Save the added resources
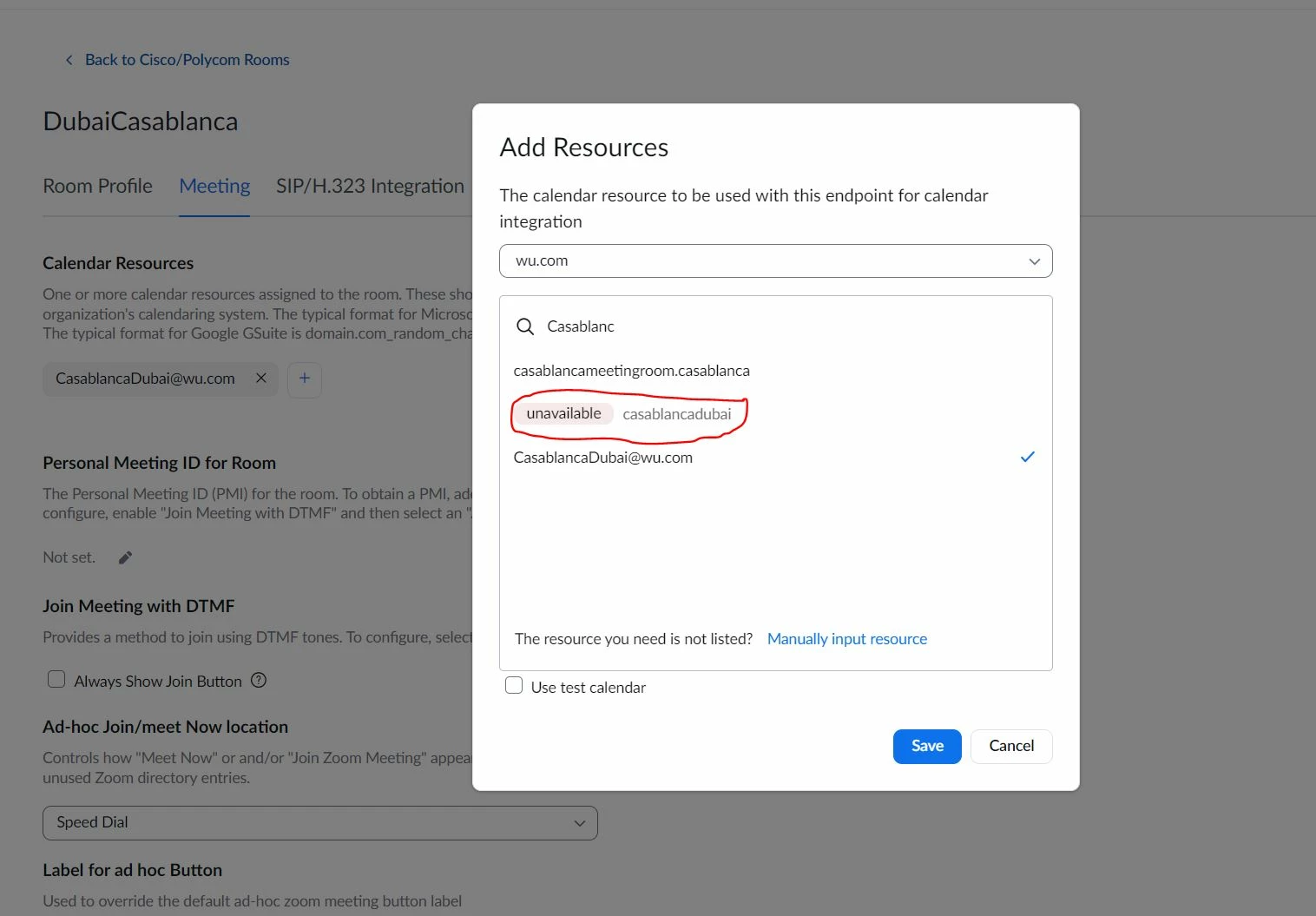Viewport: 1316px width, 916px height. click(x=927, y=747)
